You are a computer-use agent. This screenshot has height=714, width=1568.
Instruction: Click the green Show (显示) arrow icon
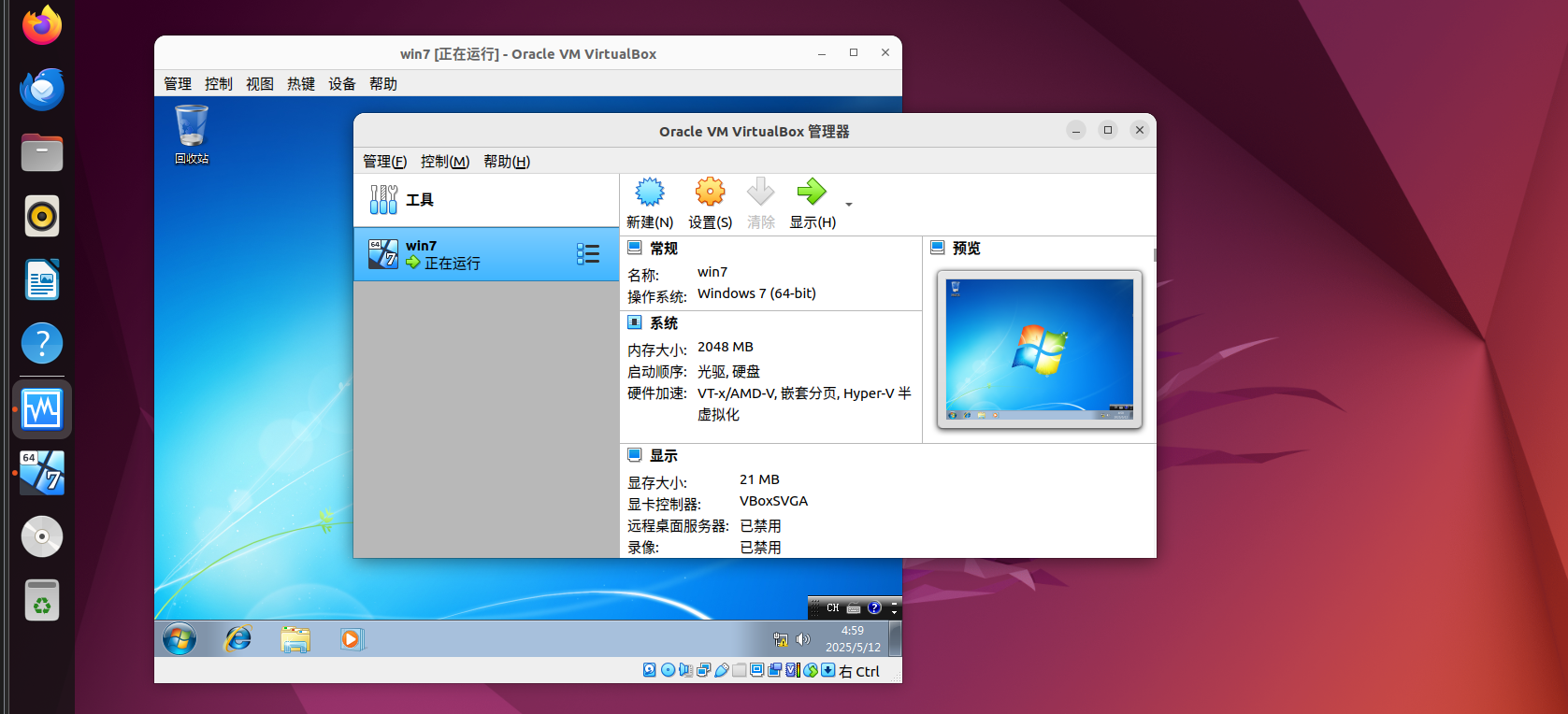812,193
